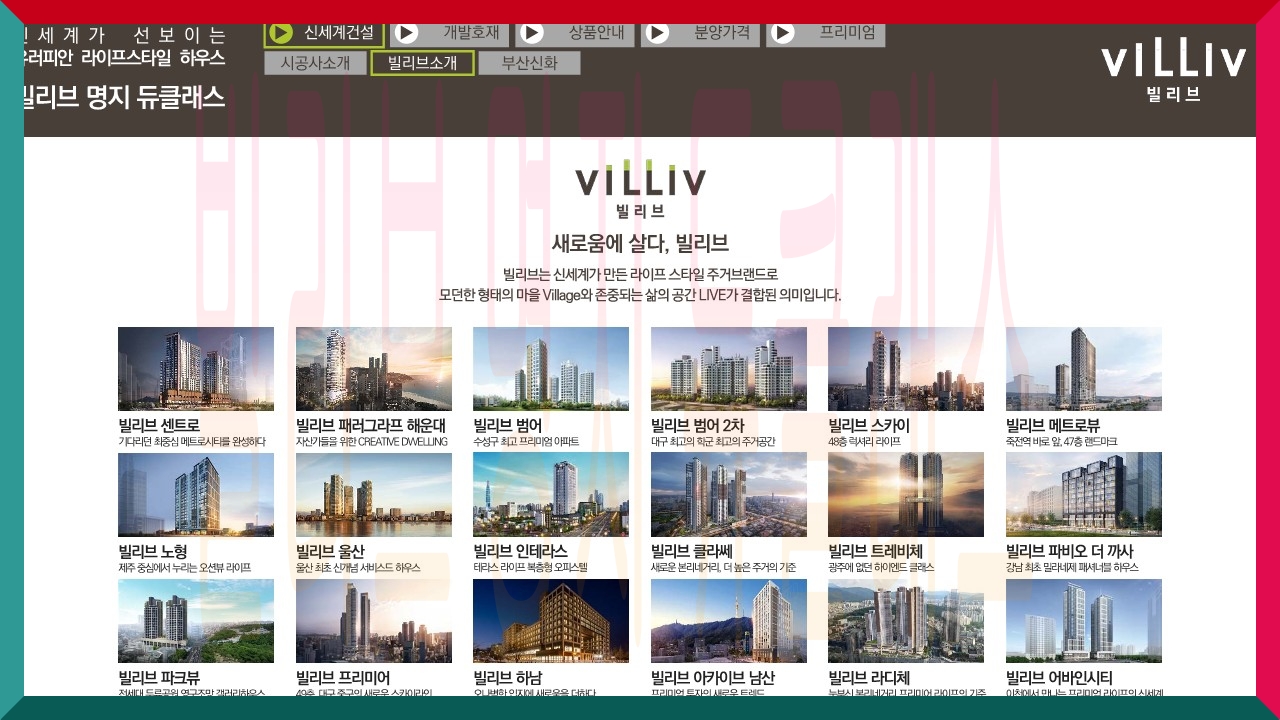Image resolution: width=1280 pixels, height=720 pixels.
Task: Click the play icon beside 분양가격
Action: [657, 33]
